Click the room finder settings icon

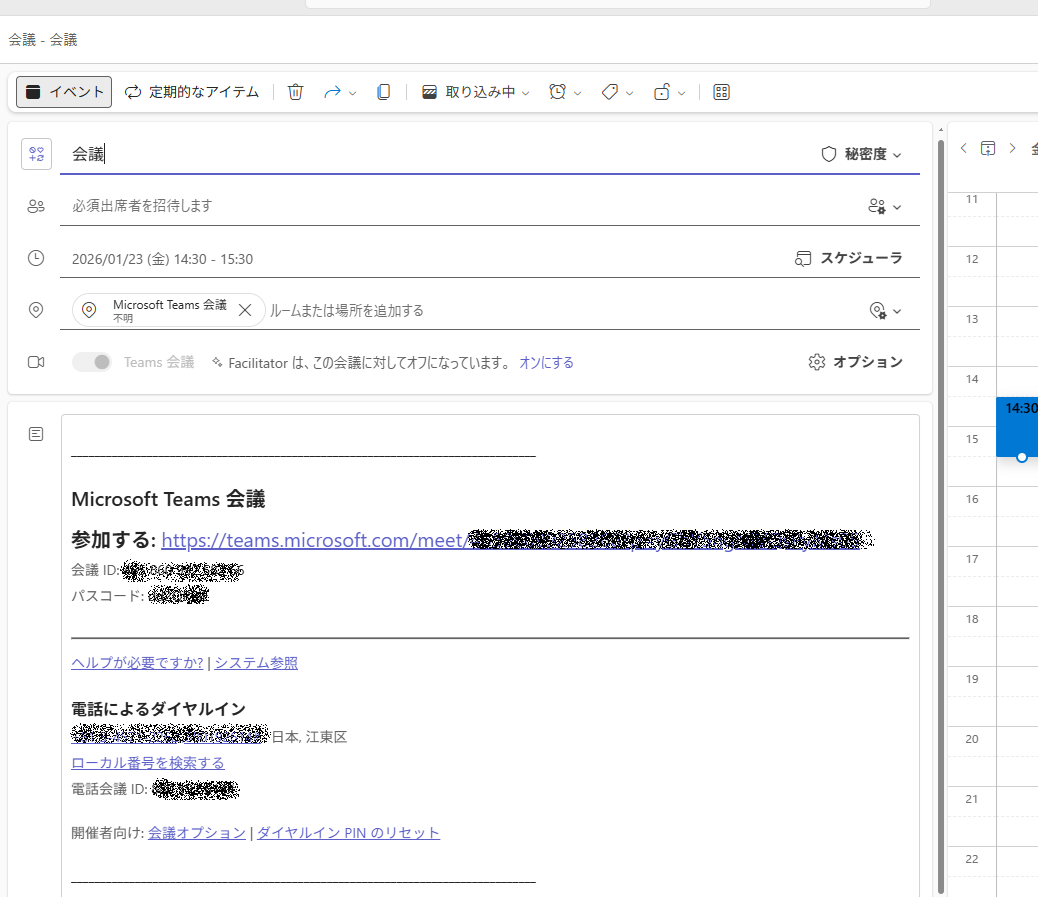[x=877, y=310]
